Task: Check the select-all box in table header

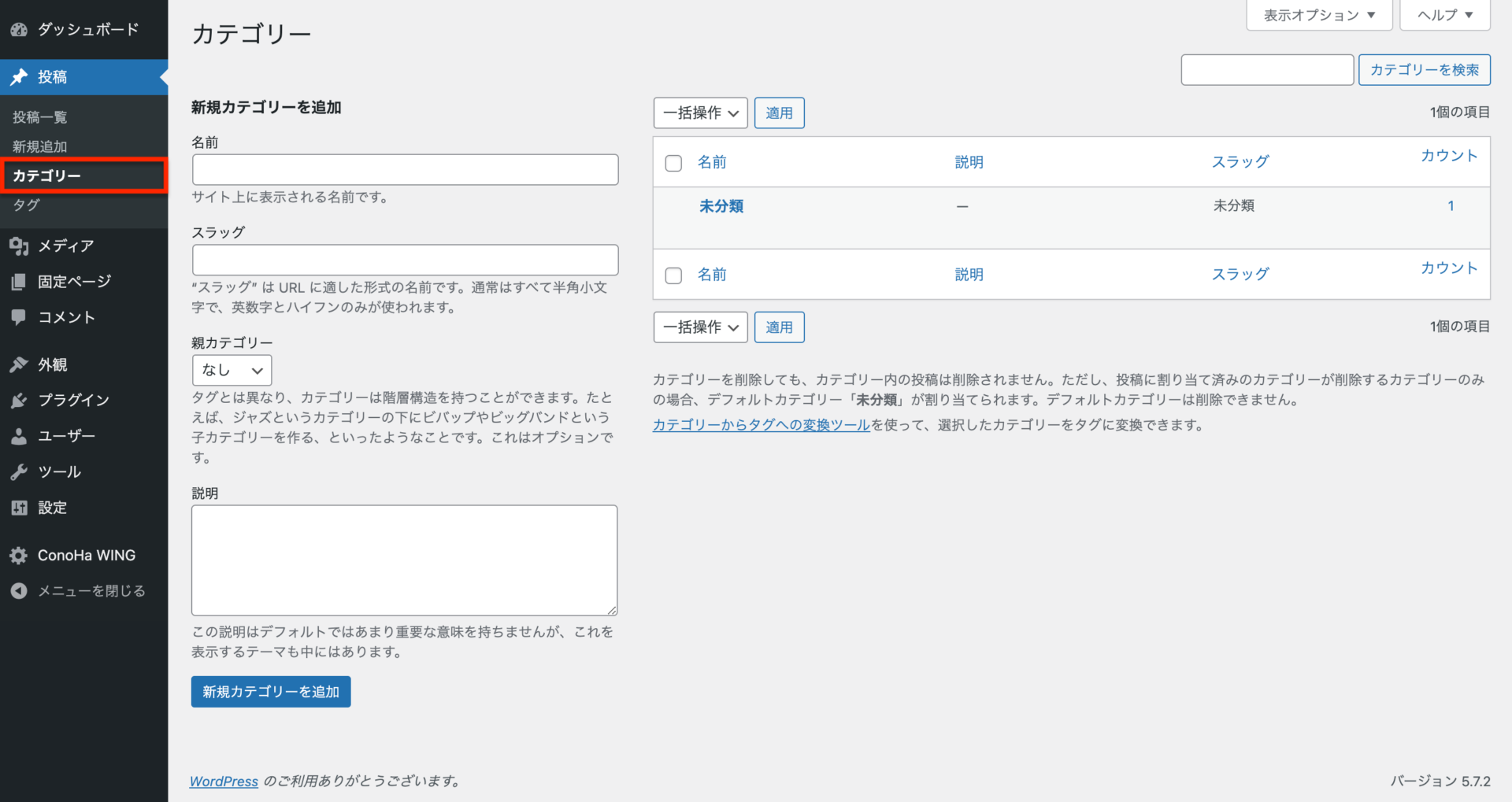Action: (673, 163)
